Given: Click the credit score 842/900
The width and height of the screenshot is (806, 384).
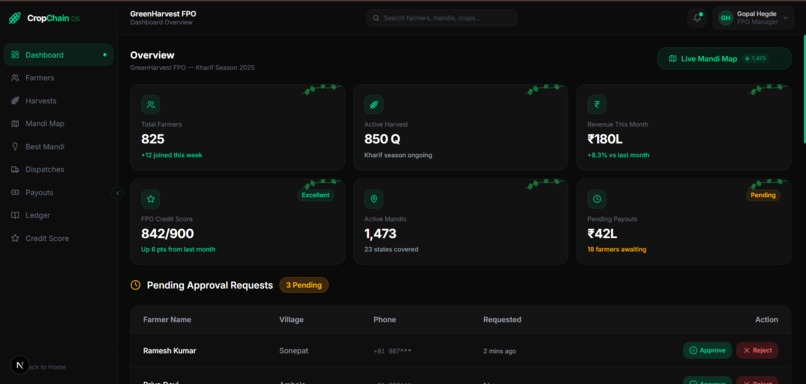Looking at the screenshot, I should [168, 234].
